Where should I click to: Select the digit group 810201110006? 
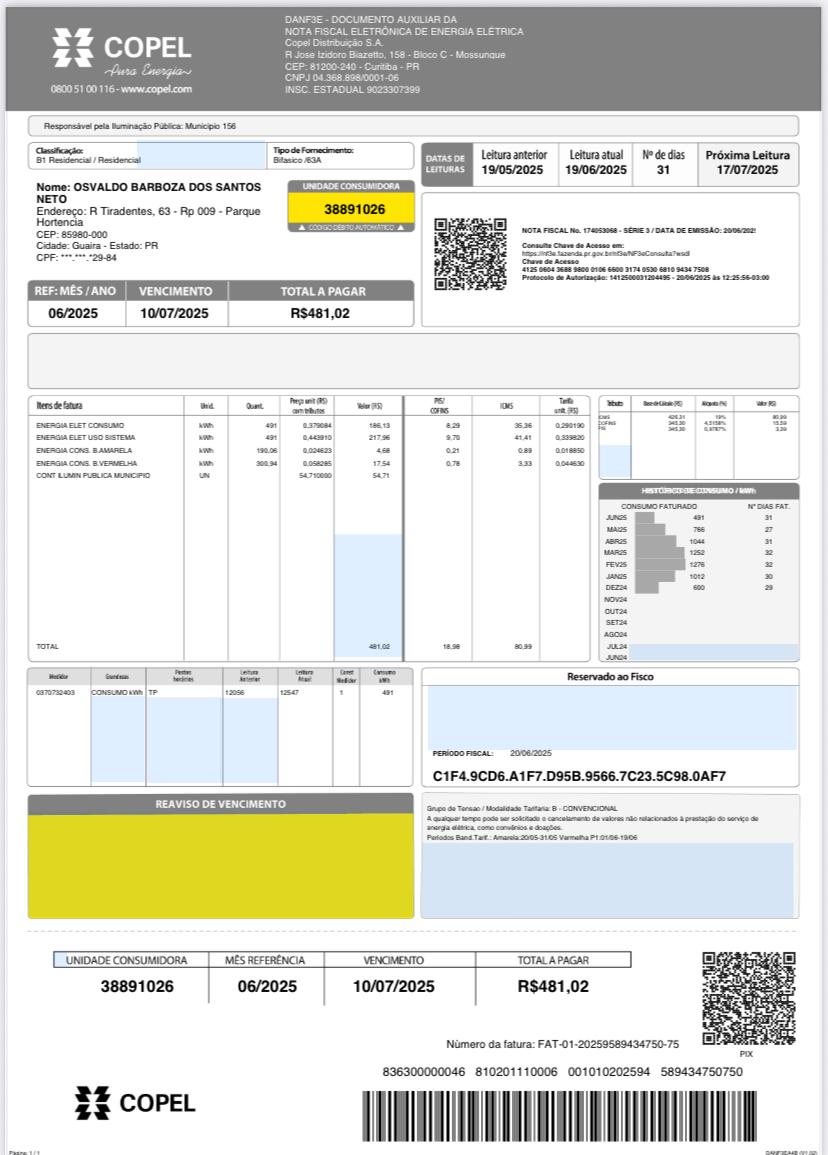516,1071
